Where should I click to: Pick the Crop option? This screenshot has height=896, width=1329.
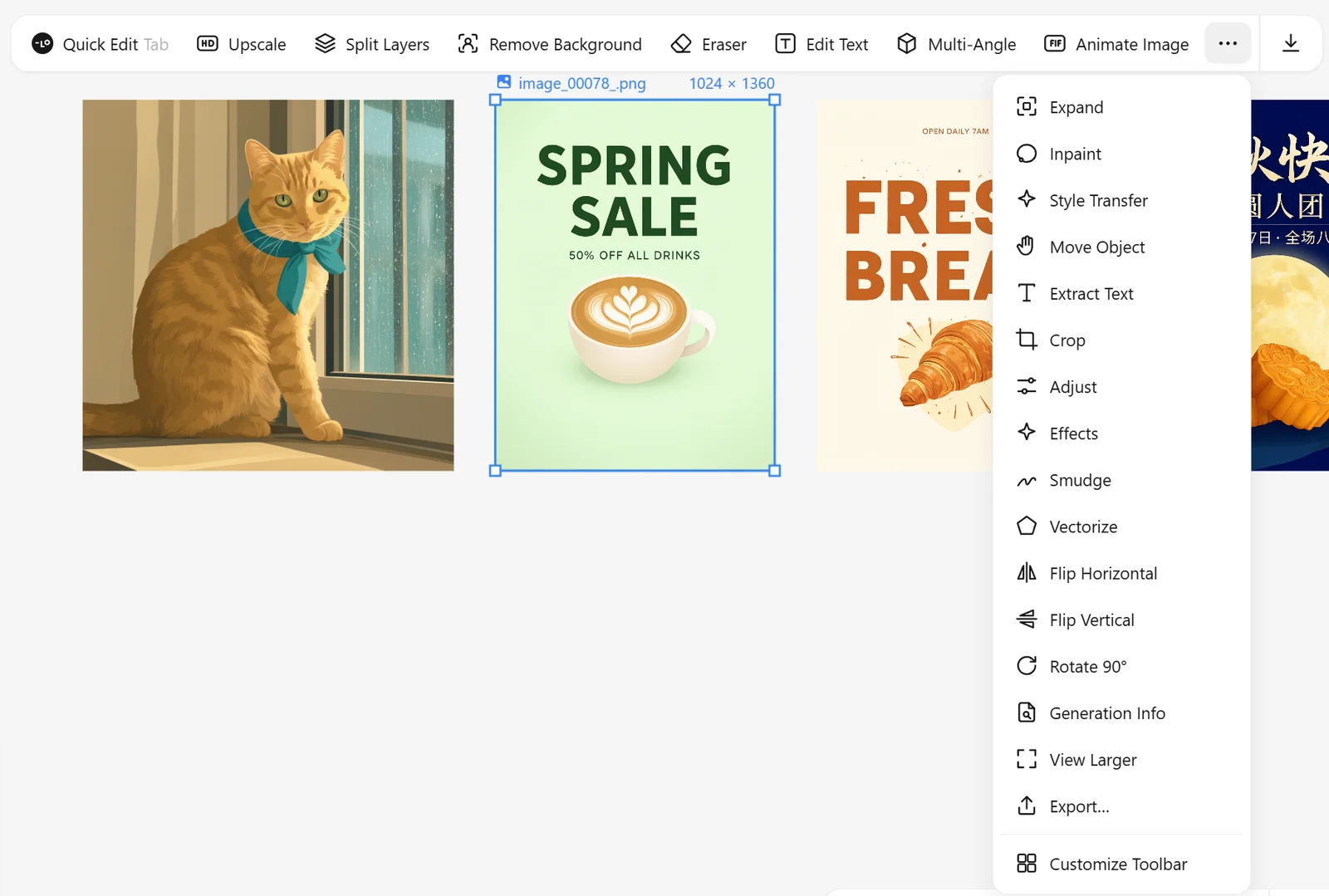pyautogui.click(x=1121, y=340)
